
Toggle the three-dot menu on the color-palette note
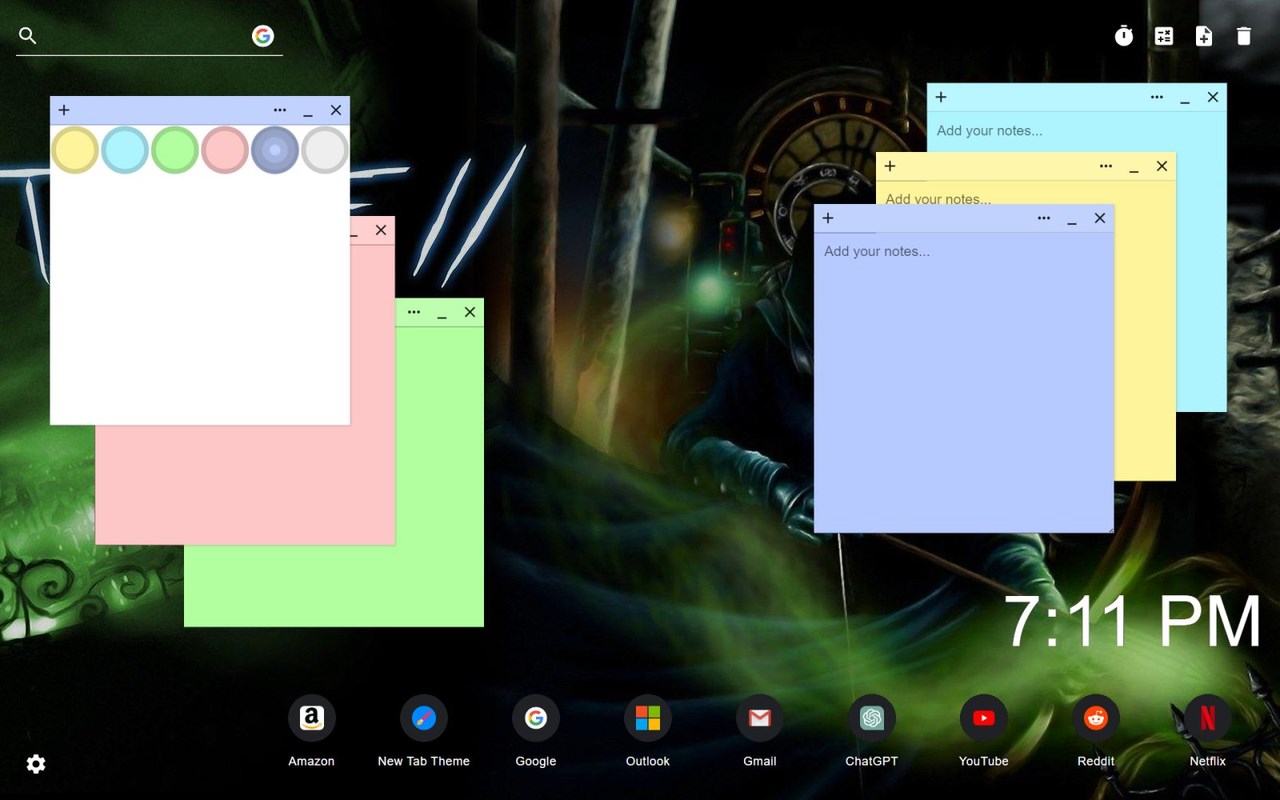(280, 110)
